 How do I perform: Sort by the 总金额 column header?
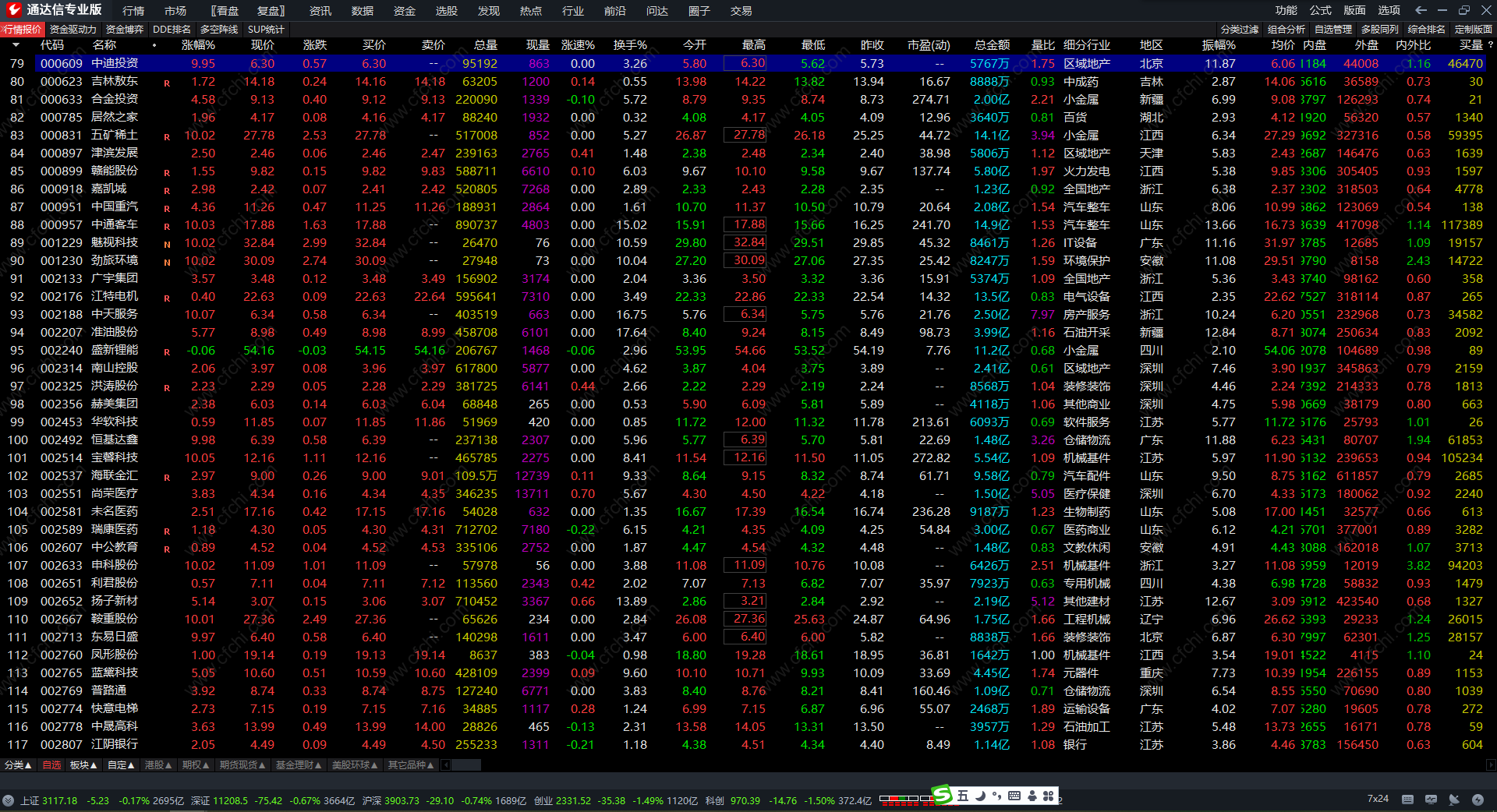pos(992,45)
